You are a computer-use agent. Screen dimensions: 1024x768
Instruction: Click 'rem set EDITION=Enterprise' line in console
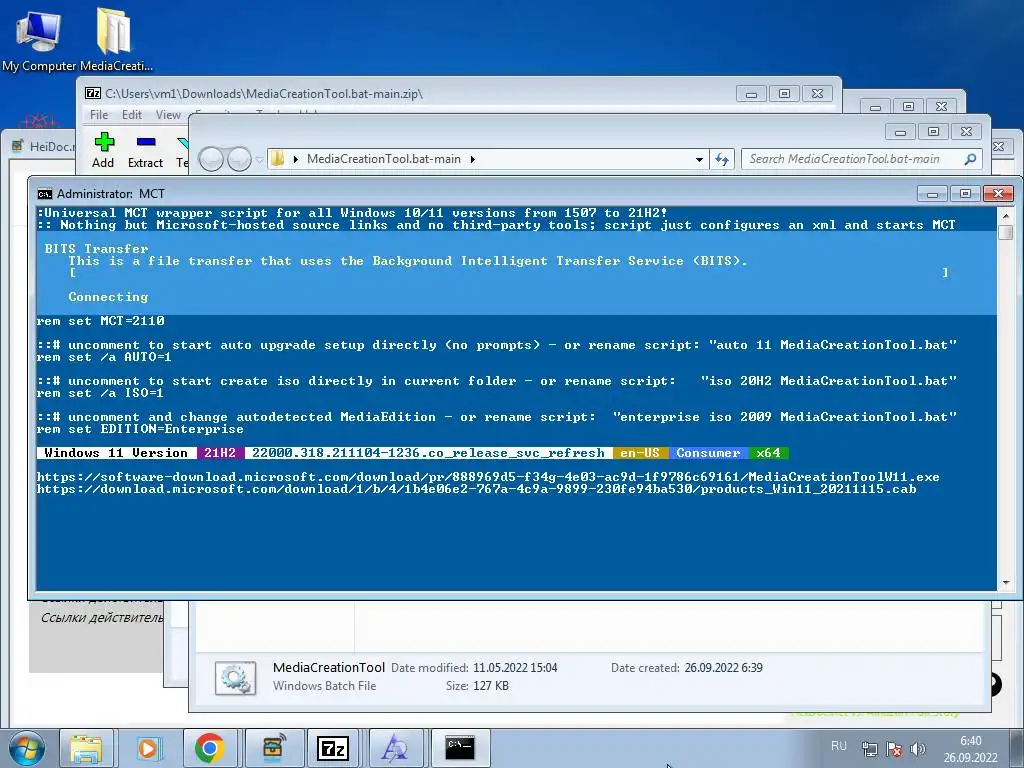pos(140,430)
